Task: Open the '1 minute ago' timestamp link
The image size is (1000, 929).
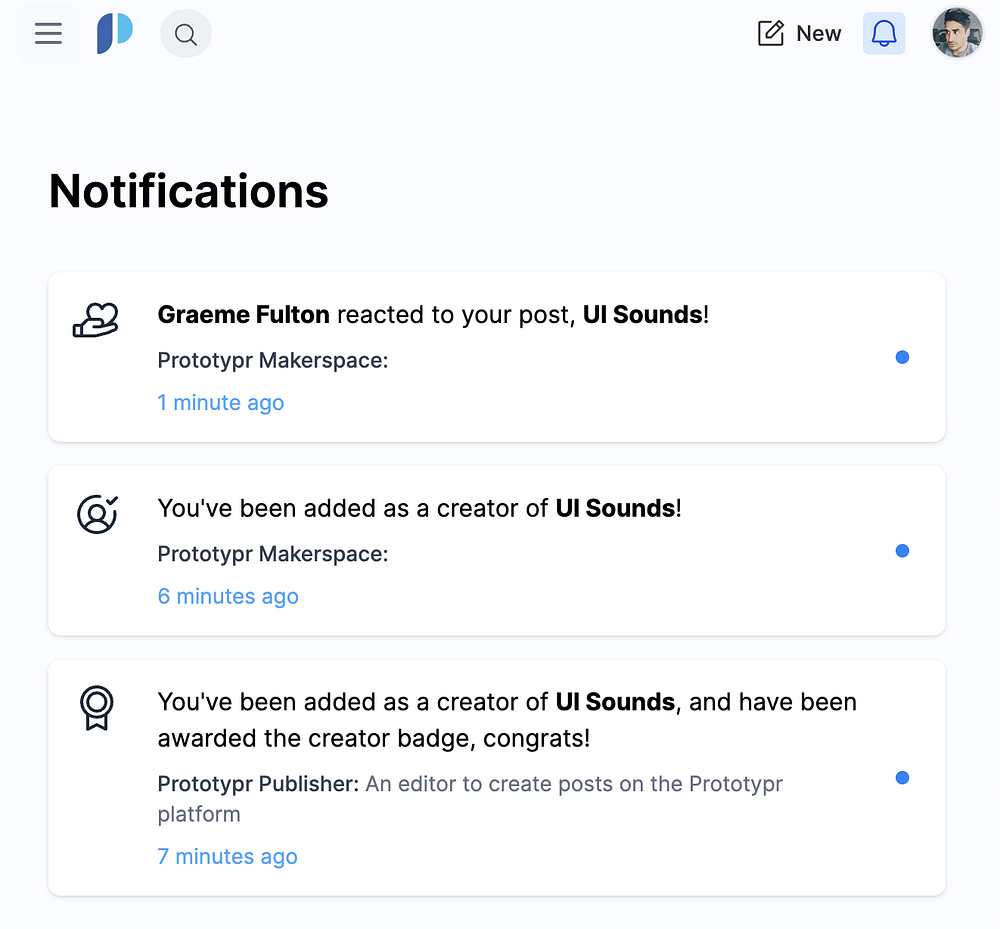Action: tap(221, 403)
